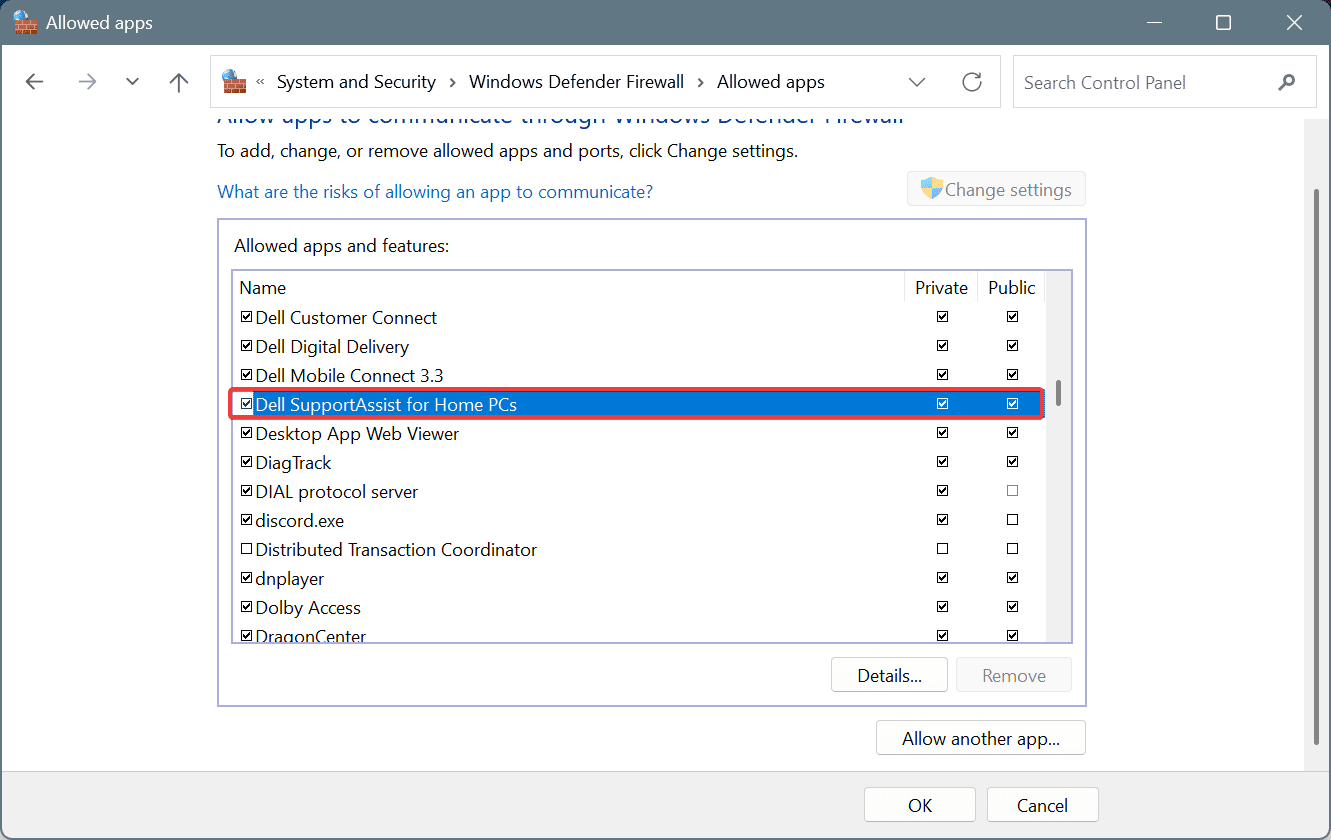Expand the address bar history dropdown
Image resolution: width=1331 pixels, height=840 pixels.
tap(916, 82)
